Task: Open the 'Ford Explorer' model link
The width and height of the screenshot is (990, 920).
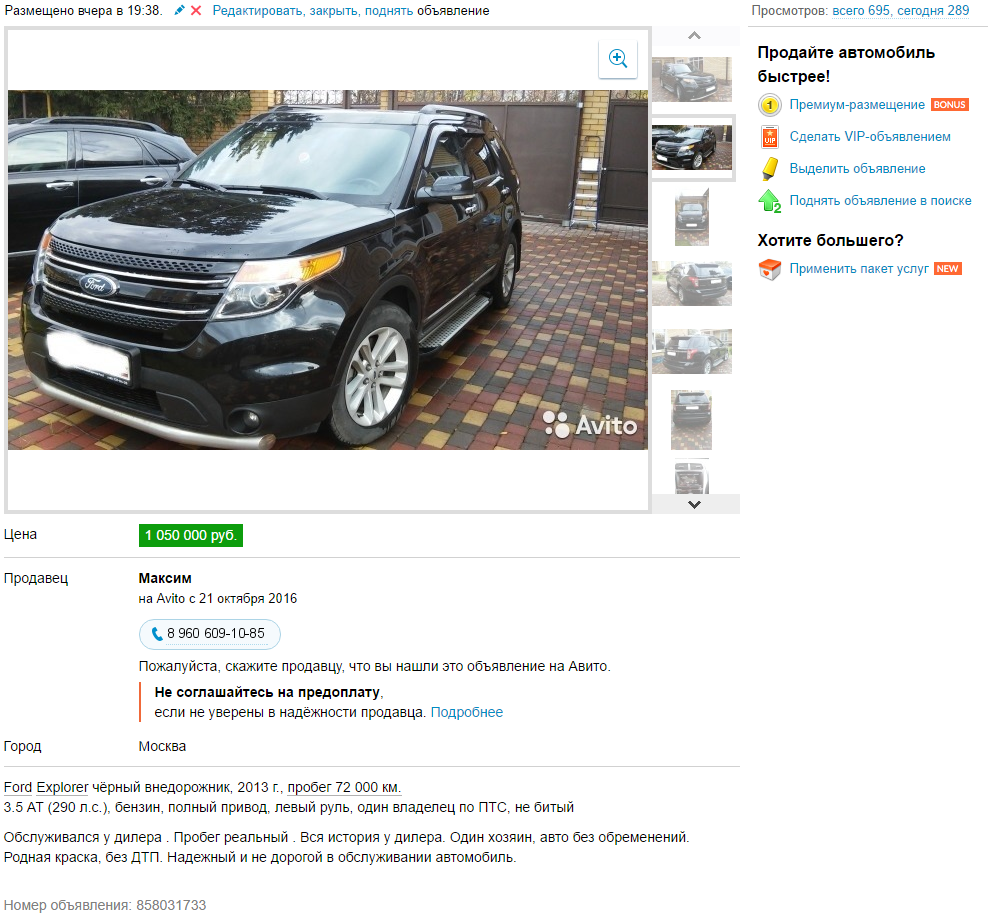Action: point(46,787)
